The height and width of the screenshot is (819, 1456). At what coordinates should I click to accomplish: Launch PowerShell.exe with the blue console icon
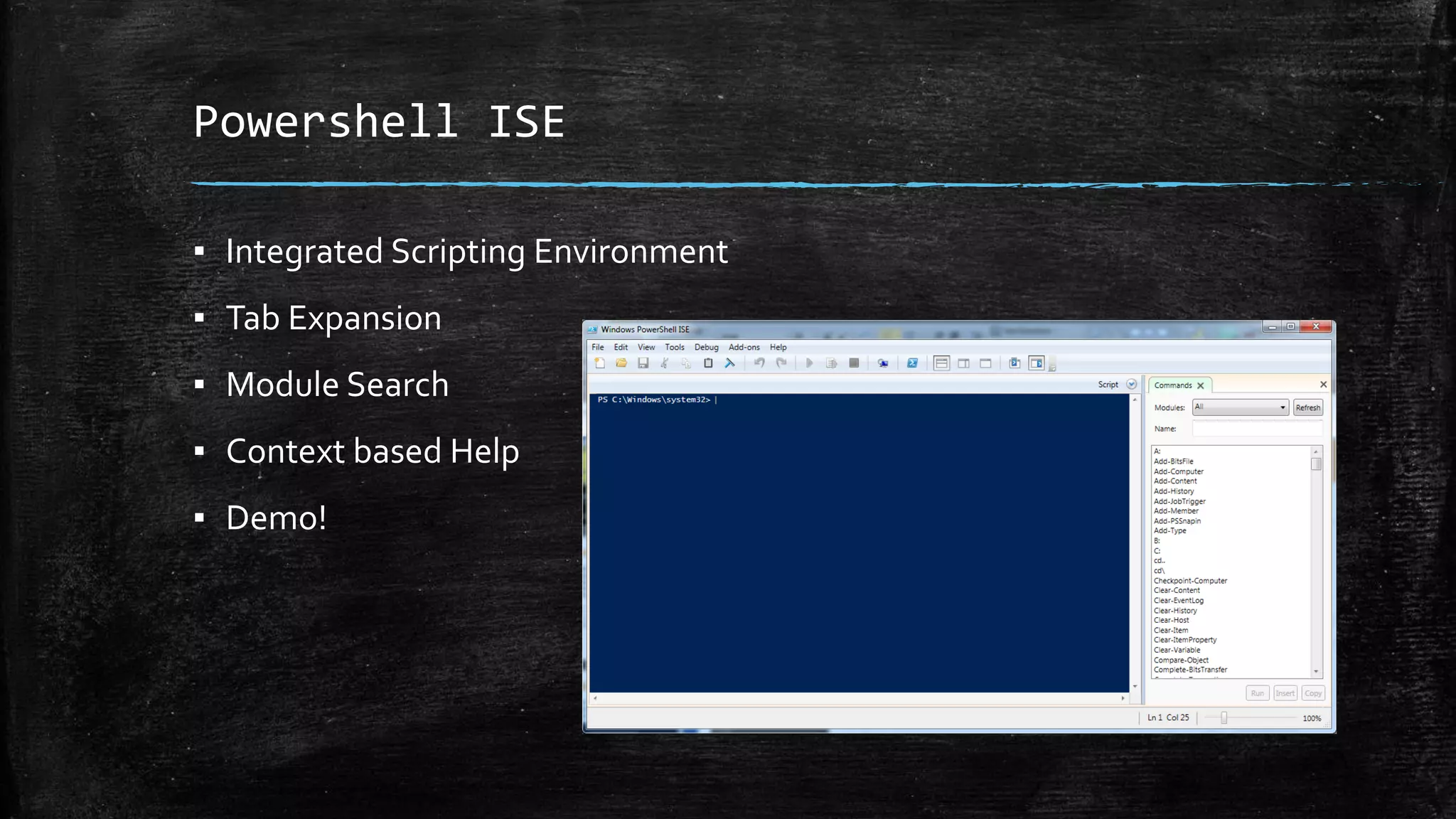point(912,363)
